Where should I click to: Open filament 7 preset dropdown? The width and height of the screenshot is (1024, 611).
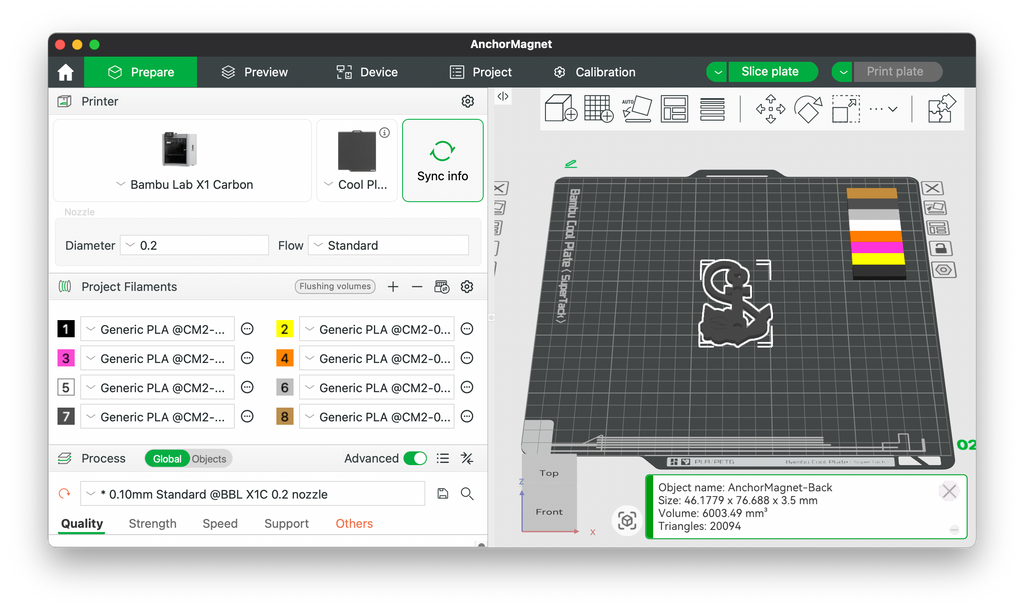157,416
